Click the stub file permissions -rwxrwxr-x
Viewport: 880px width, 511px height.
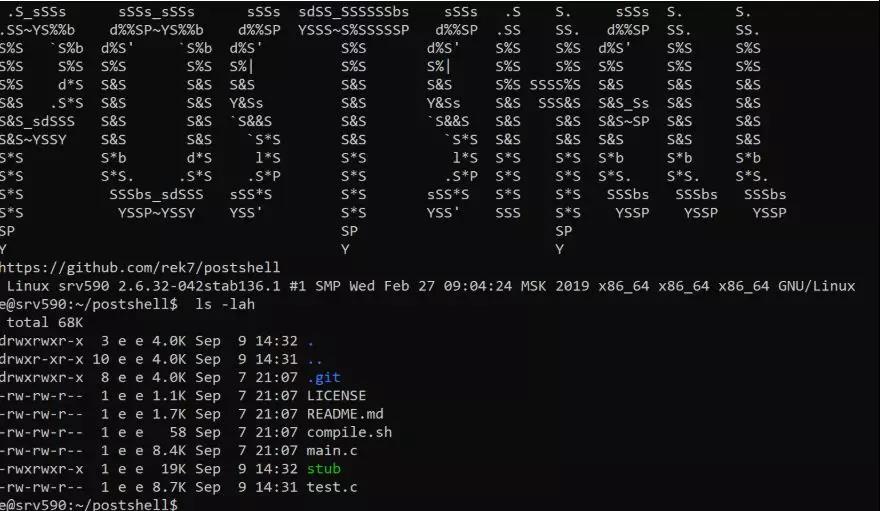coord(42,469)
